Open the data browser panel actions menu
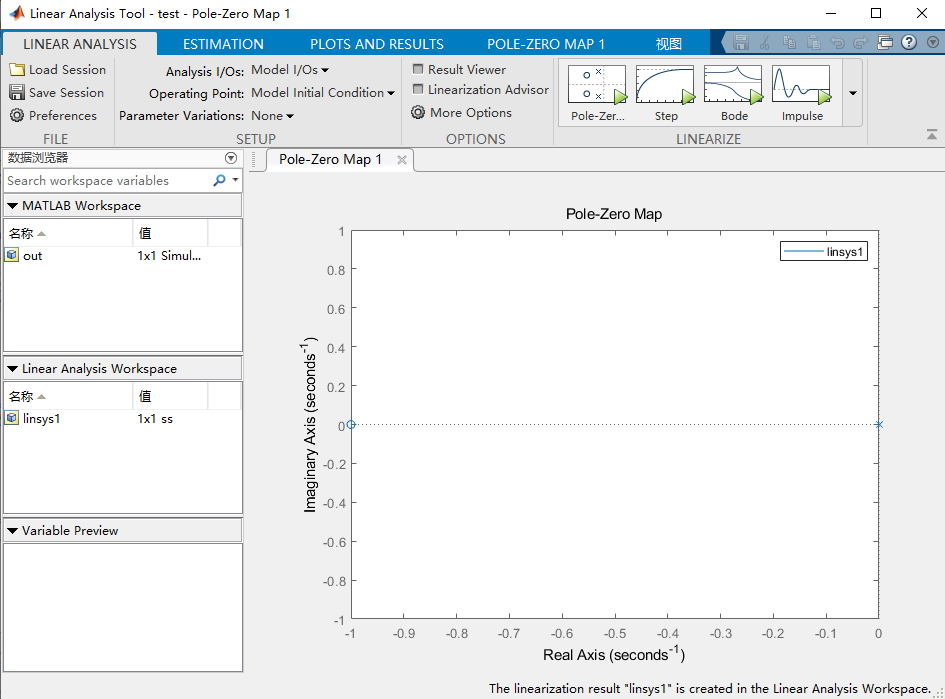945x699 pixels. 231,158
